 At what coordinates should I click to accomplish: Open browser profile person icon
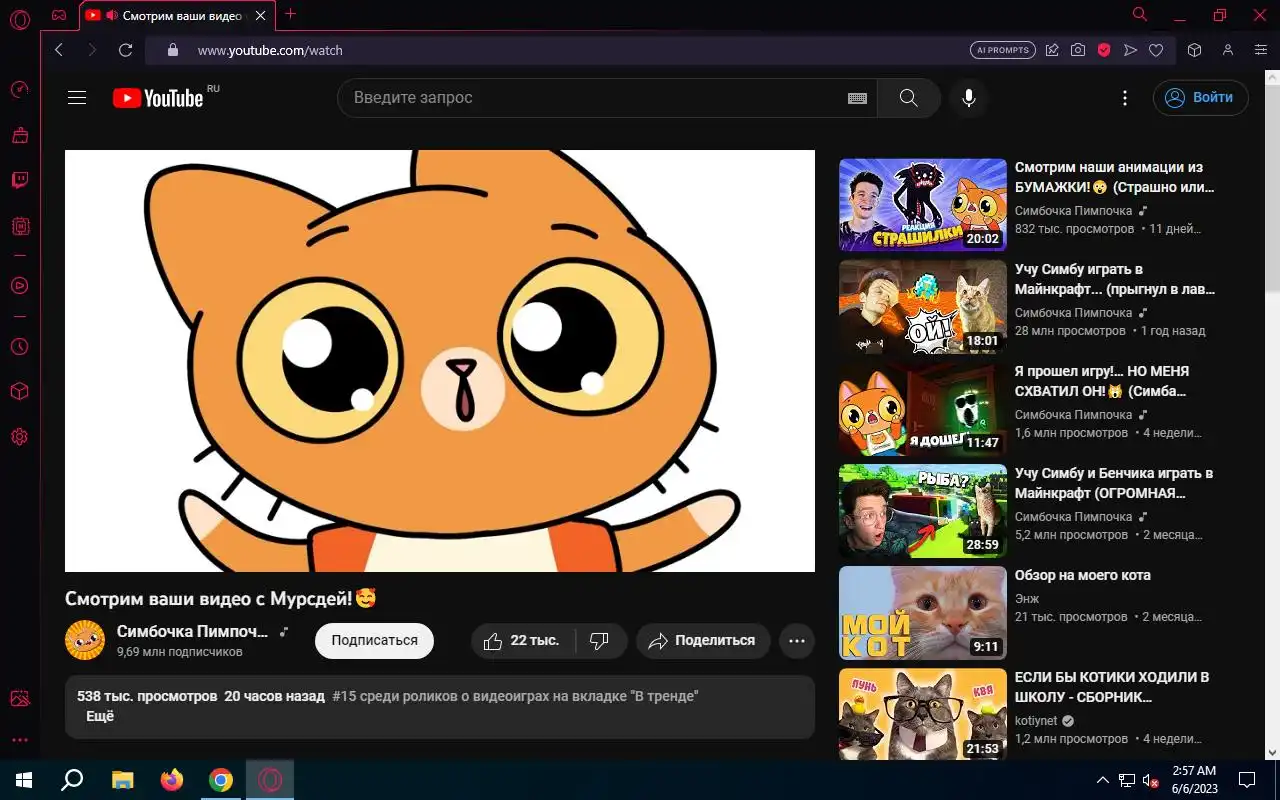click(1228, 50)
